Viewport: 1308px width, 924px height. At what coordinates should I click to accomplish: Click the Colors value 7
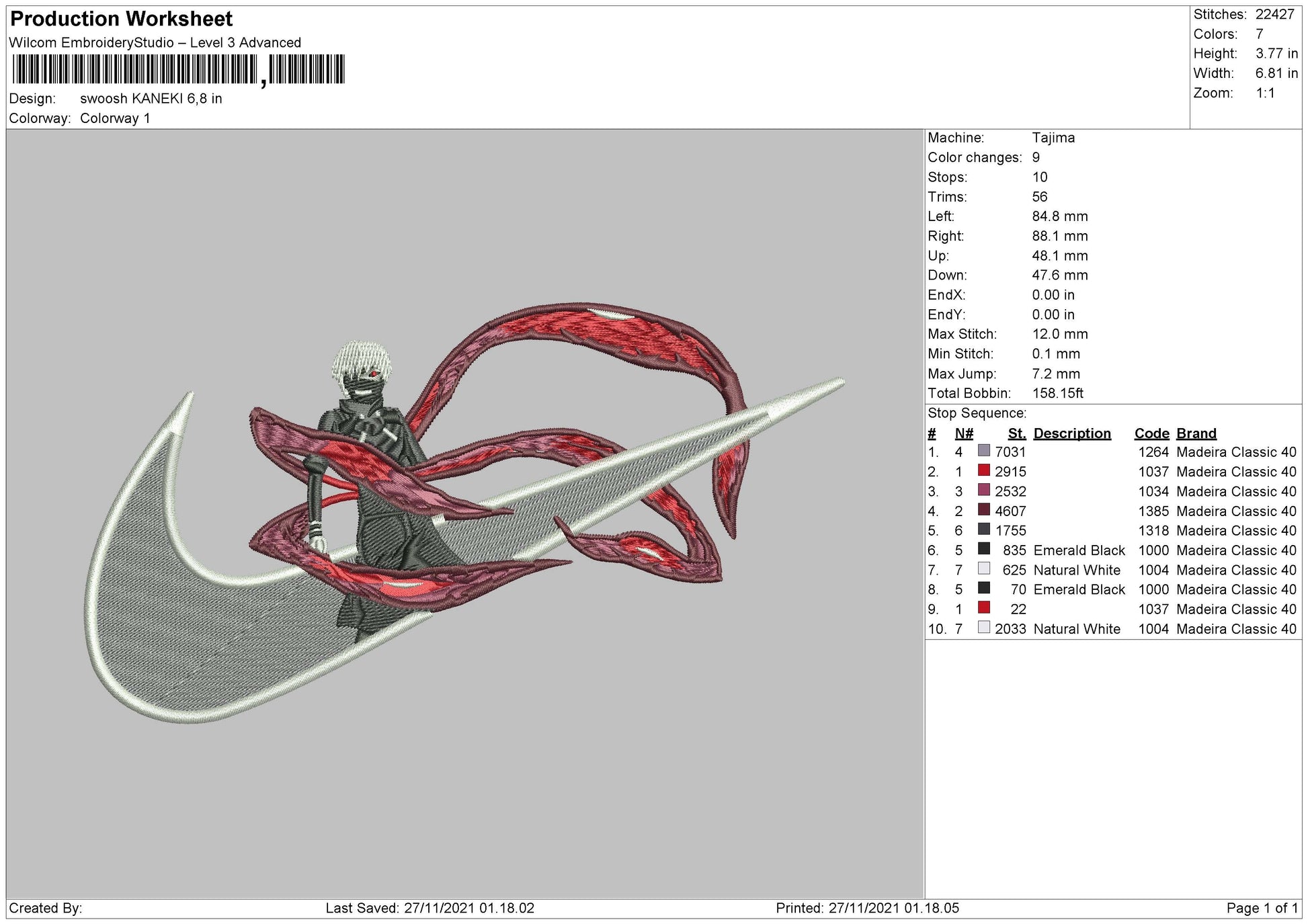tap(1260, 34)
